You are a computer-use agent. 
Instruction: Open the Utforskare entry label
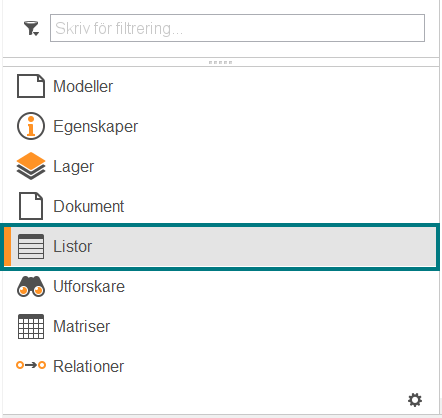pos(89,286)
